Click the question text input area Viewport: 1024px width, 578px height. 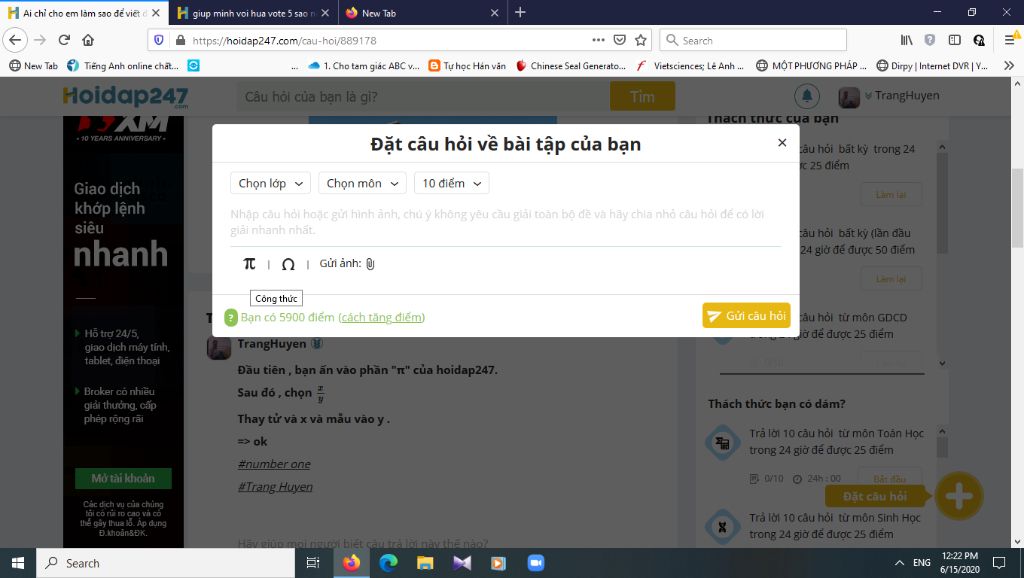click(505, 222)
